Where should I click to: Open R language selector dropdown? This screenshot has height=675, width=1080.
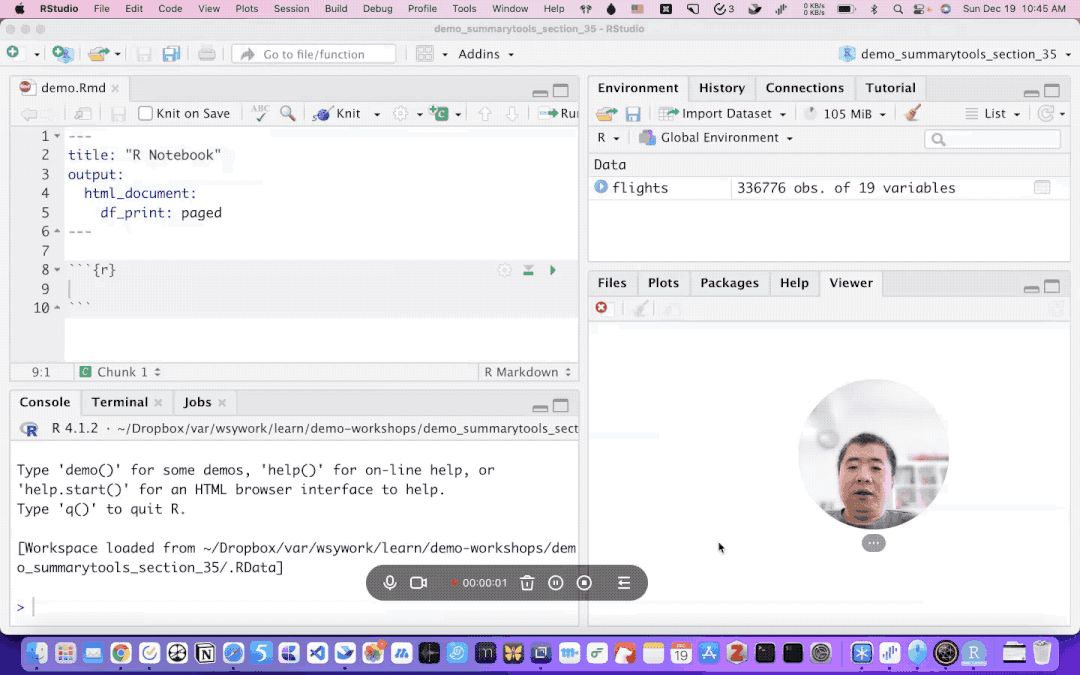pos(608,138)
